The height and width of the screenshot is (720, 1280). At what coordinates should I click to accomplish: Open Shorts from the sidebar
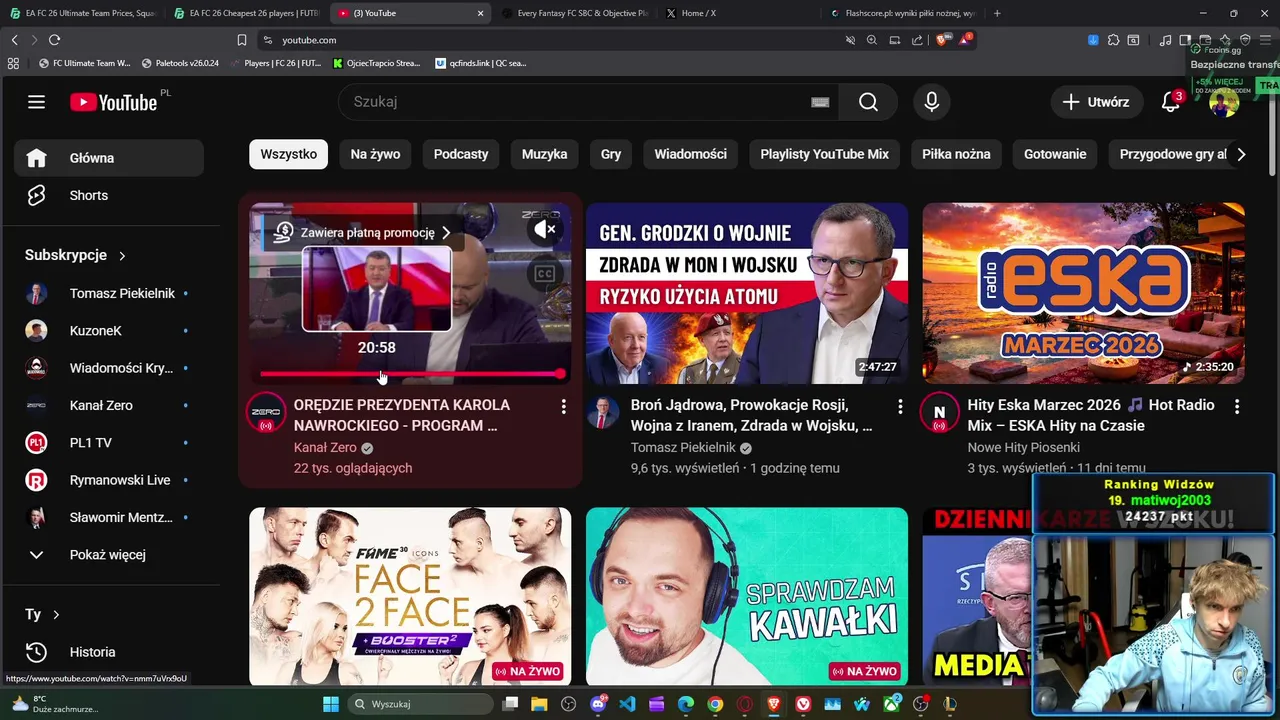(x=109, y=196)
